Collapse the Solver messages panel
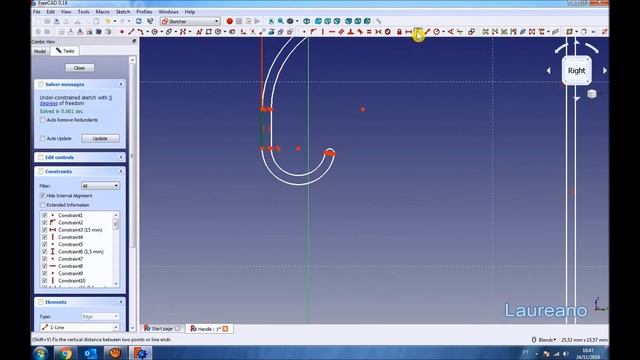Viewport: 640px width, 360px height. pyautogui.click(x=121, y=84)
